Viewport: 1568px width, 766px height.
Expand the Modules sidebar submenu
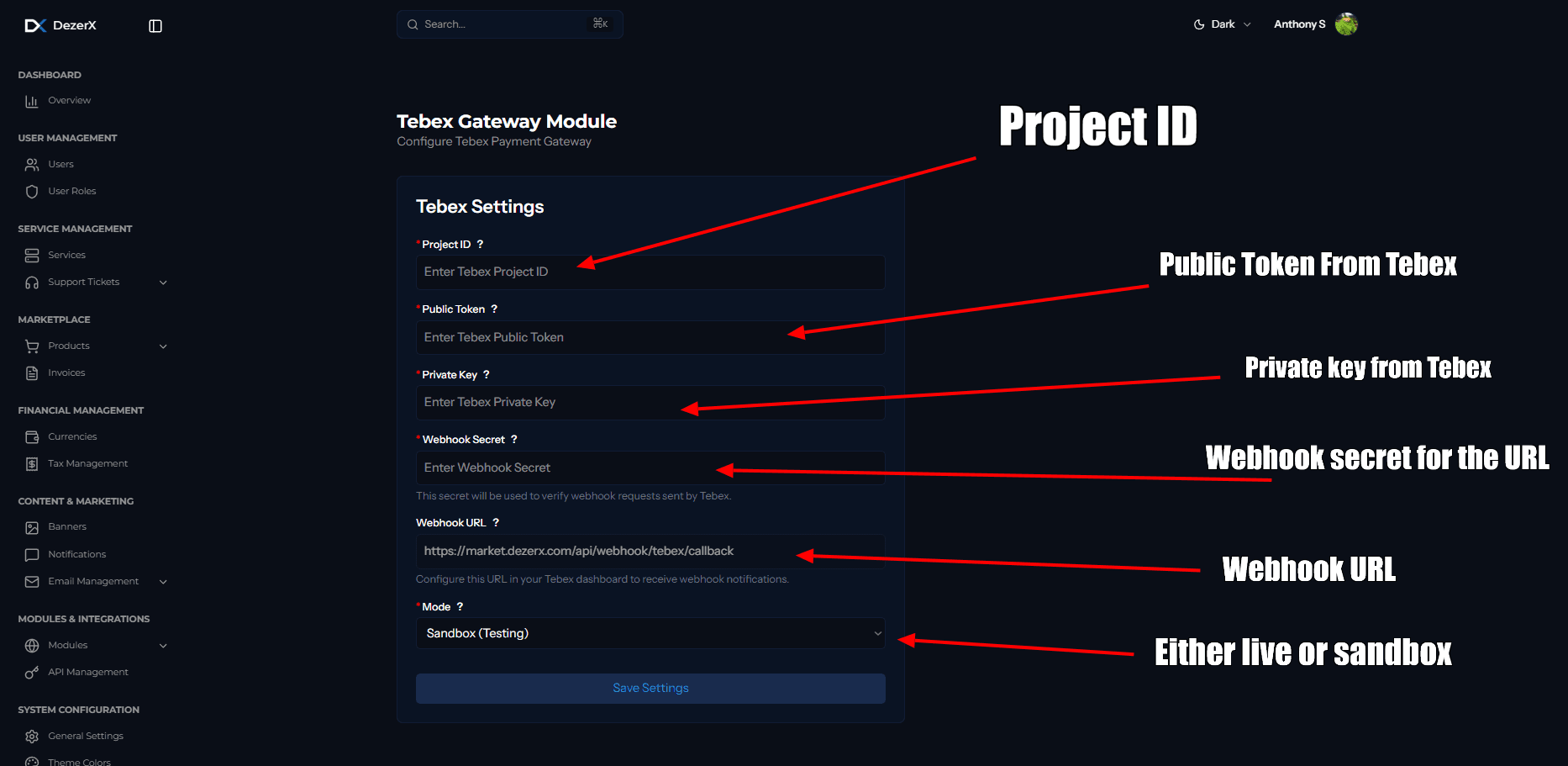pos(163,646)
